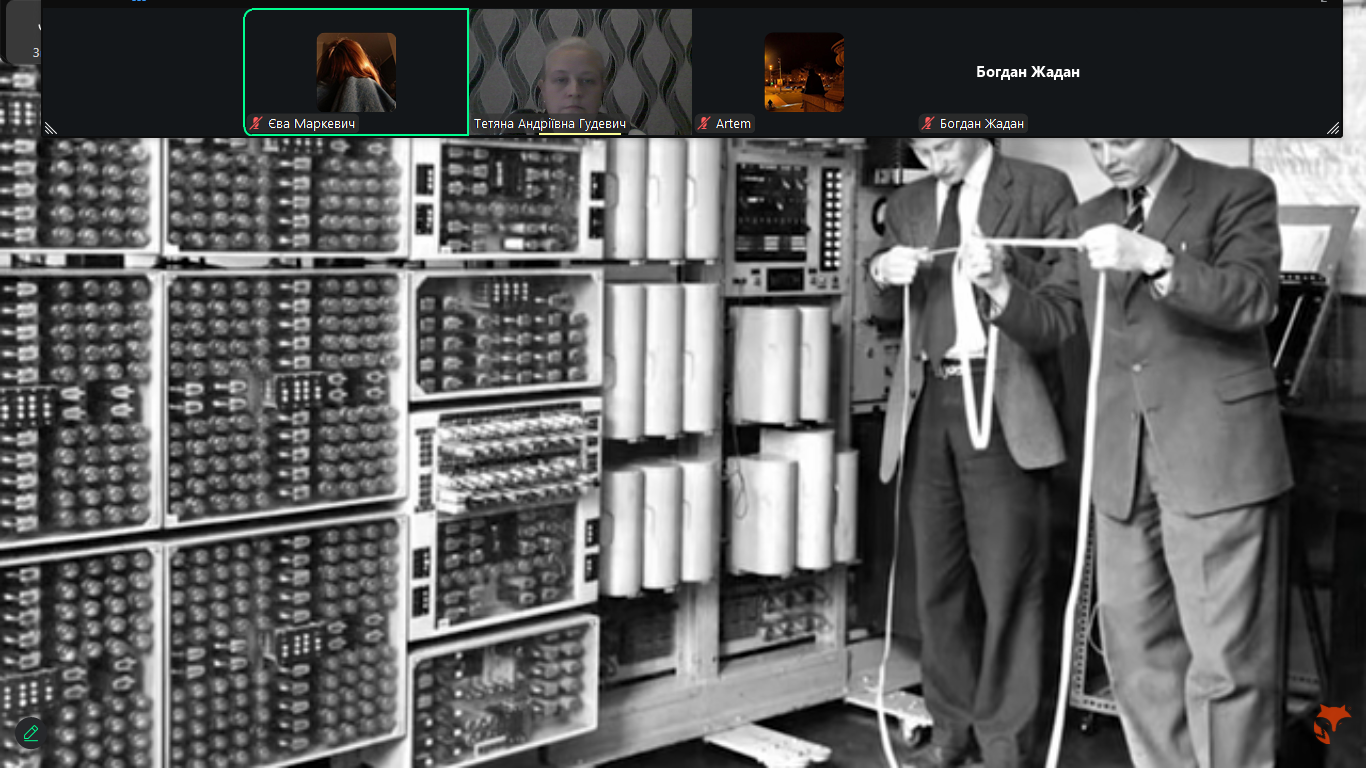
Task: Click the orange fox logo icon
Action: [1331, 720]
